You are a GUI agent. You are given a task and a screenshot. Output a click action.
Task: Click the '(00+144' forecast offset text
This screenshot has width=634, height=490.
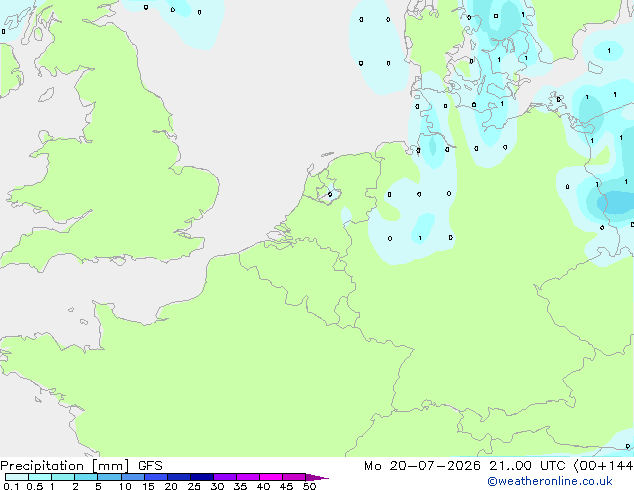[603, 466]
